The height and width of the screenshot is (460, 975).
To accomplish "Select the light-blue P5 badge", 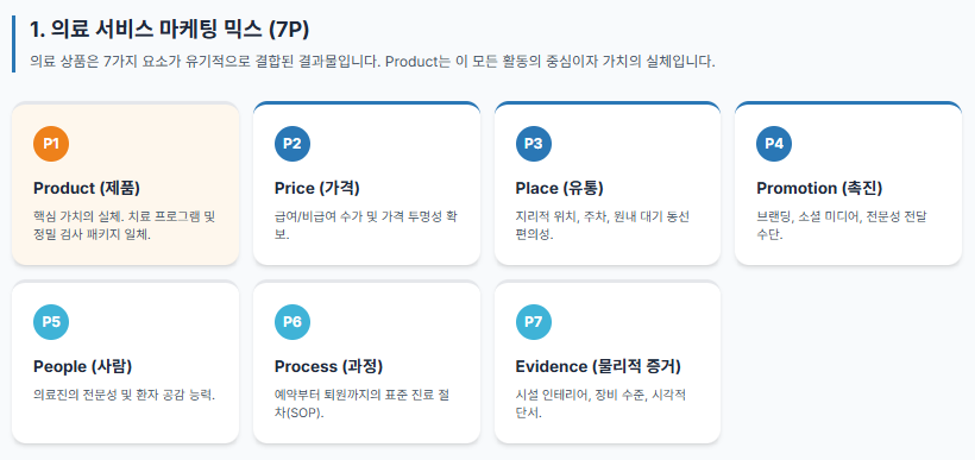I will click(51, 322).
